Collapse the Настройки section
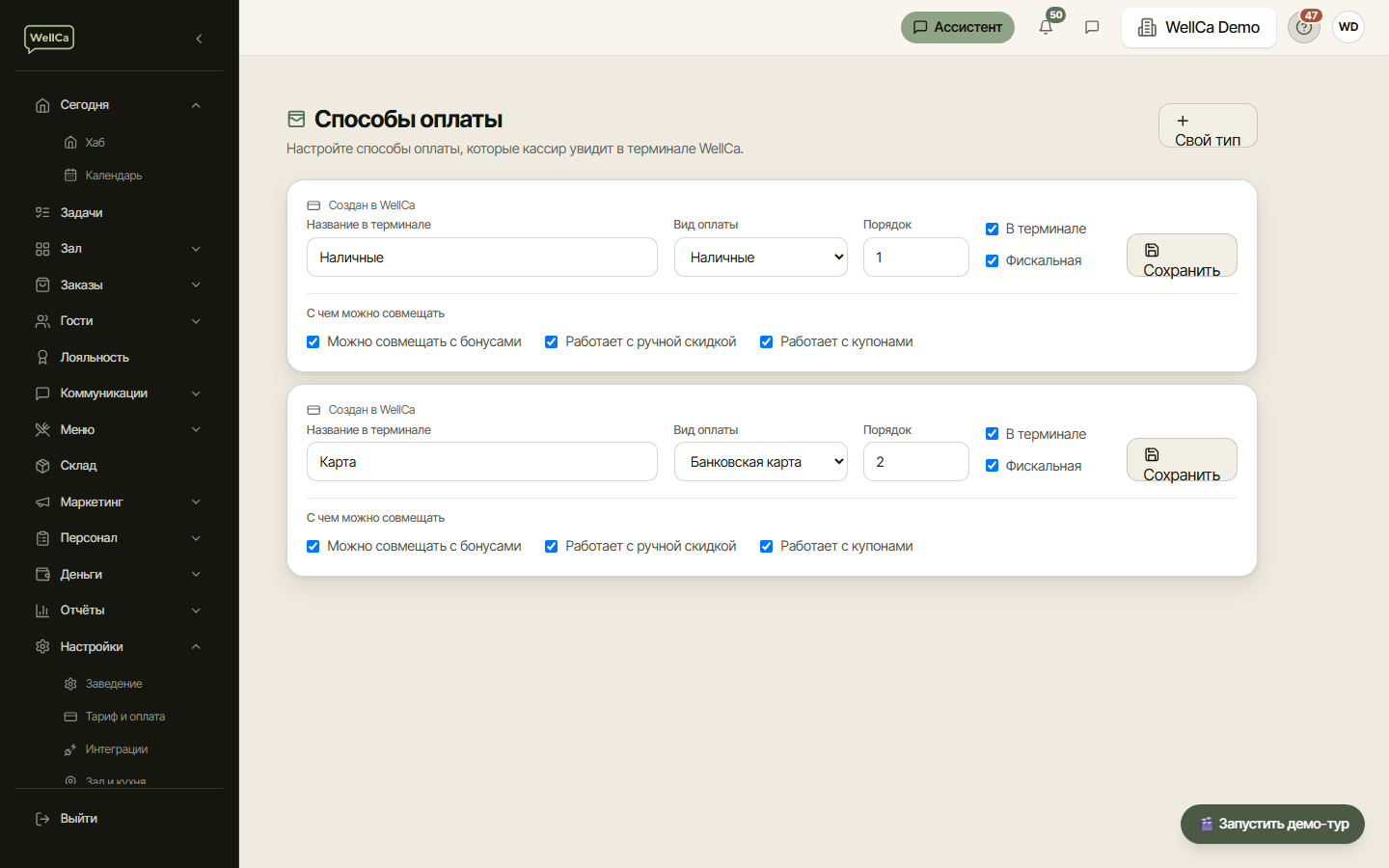 [x=196, y=647]
